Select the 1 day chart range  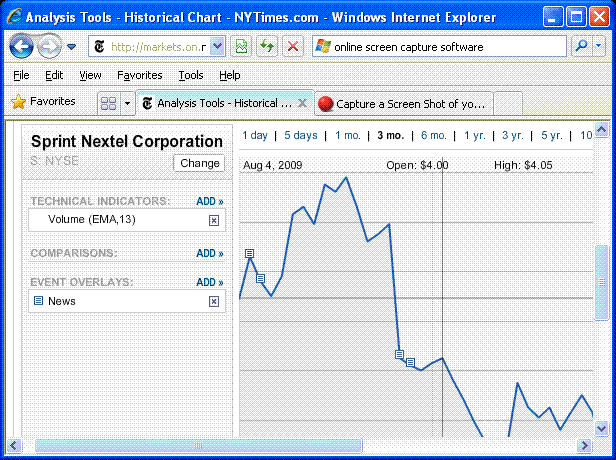point(255,136)
